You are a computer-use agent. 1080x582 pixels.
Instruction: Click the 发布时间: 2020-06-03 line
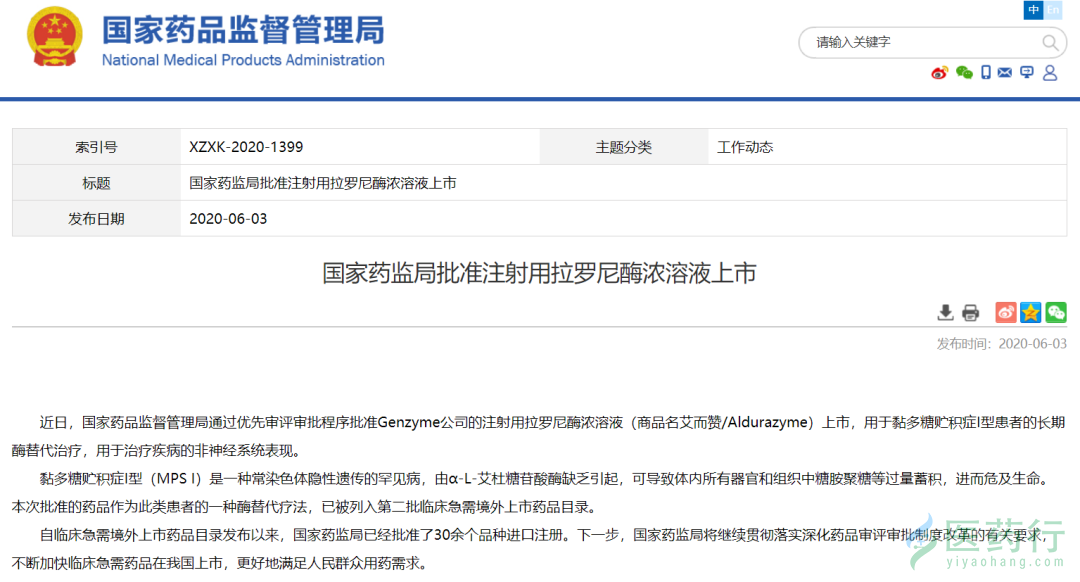1001,344
